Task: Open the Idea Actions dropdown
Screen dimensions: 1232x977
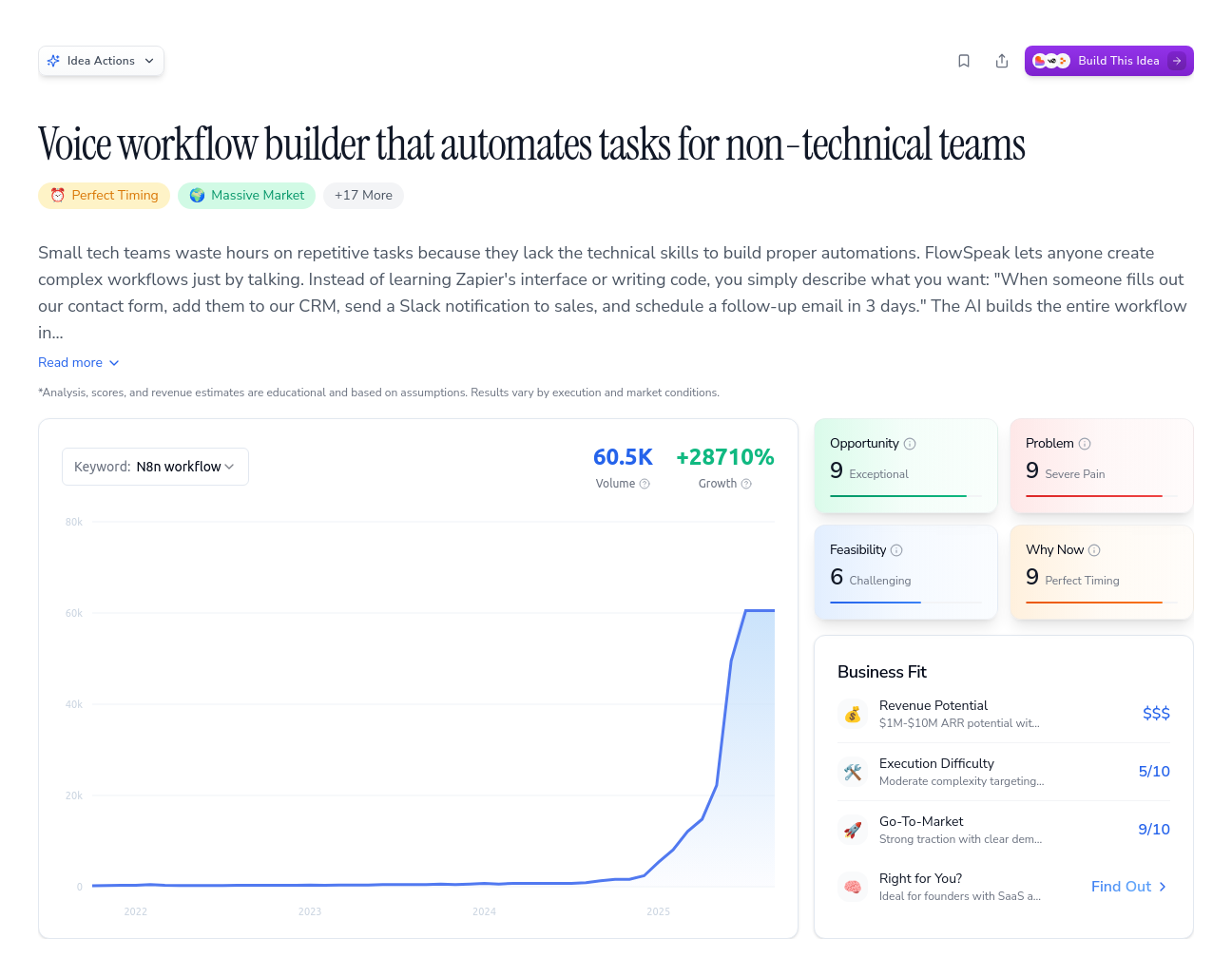Action: pos(101,60)
